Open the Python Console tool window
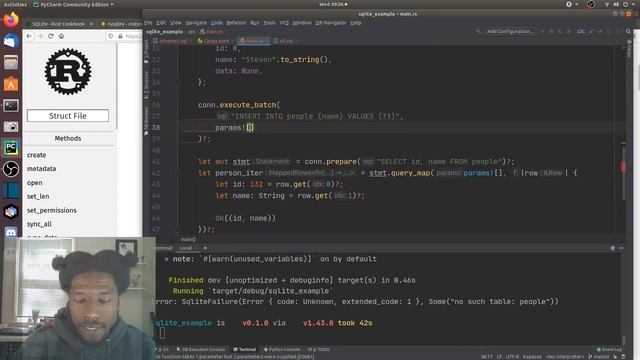640x360 pixels. point(282,349)
